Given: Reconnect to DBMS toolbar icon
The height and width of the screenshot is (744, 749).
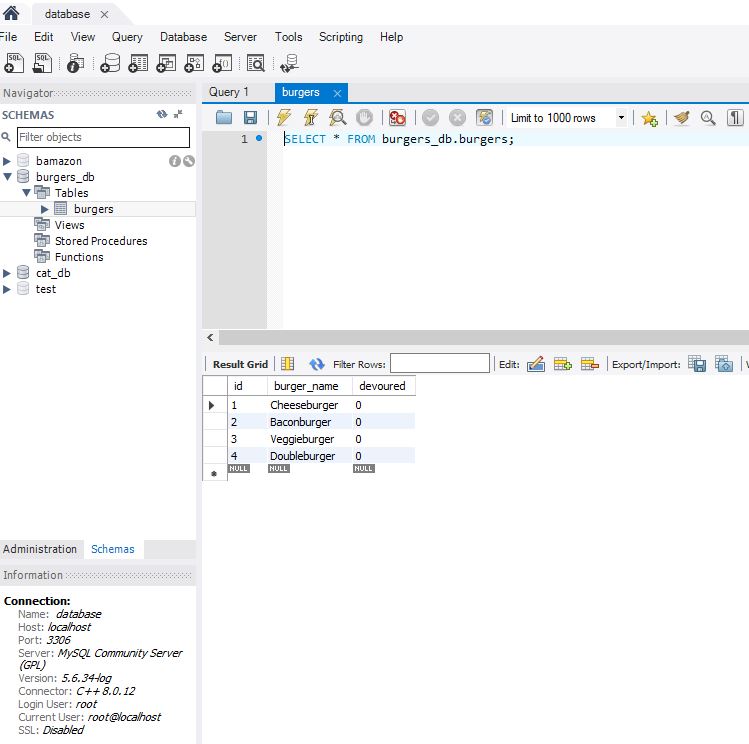Looking at the screenshot, I should pyautogui.click(x=289, y=63).
